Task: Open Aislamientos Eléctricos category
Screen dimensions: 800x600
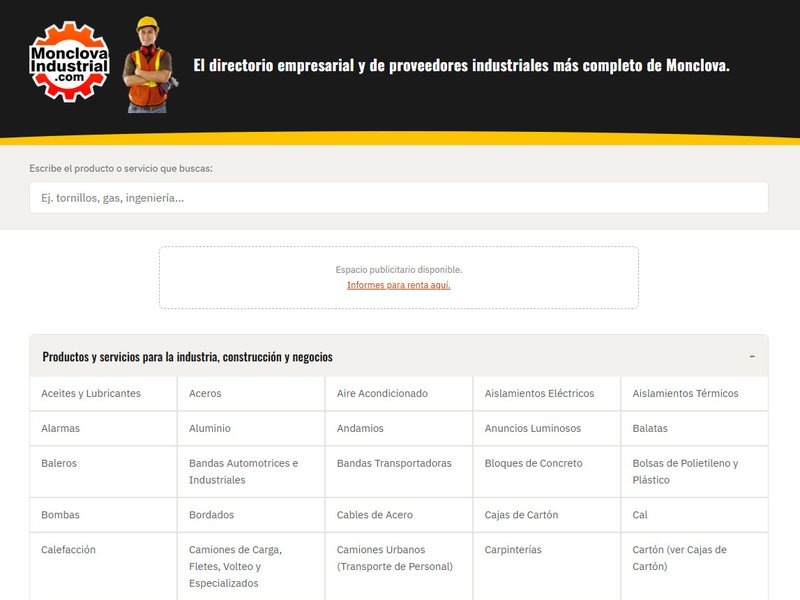Action: tap(539, 393)
